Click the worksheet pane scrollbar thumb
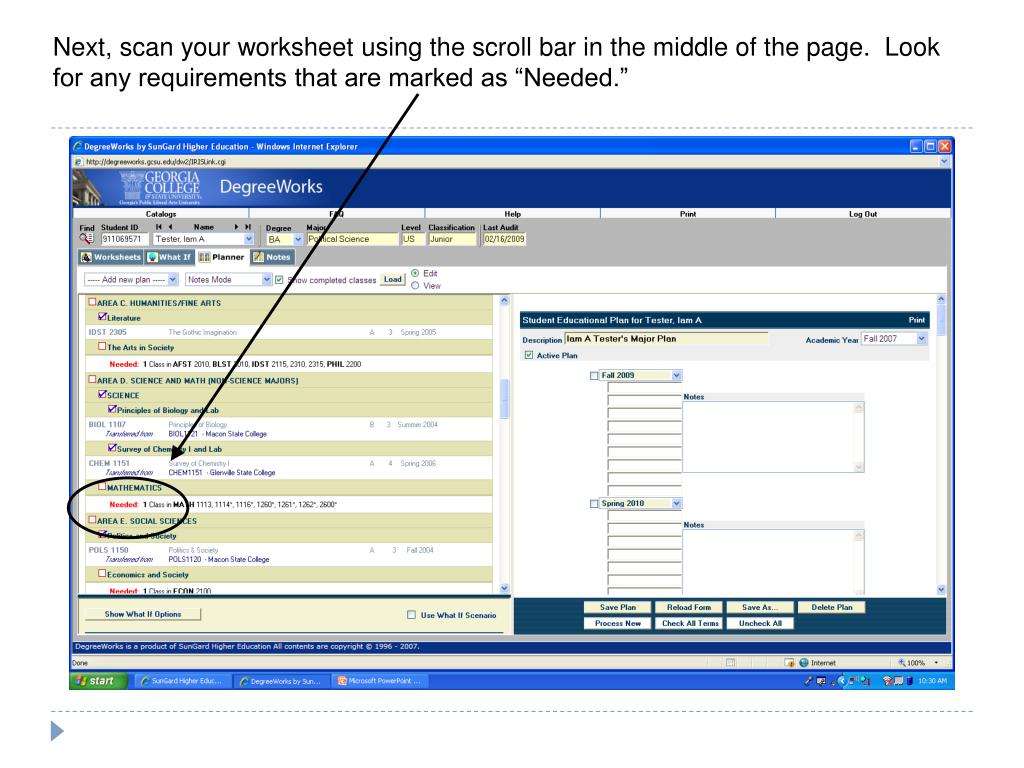 point(504,398)
